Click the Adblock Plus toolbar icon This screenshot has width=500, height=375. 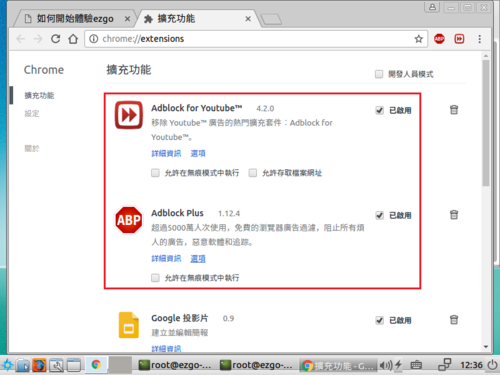click(439, 39)
